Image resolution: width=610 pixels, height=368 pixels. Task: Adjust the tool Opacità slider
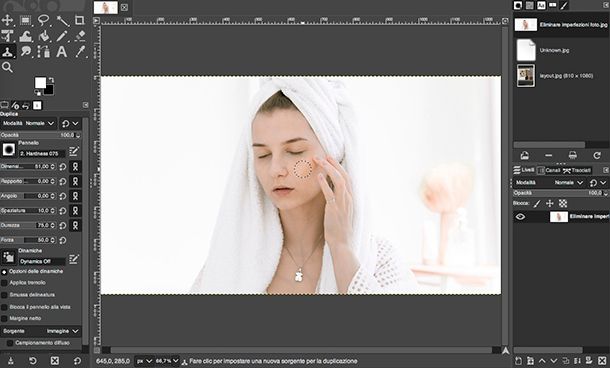[x=40, y=135]
